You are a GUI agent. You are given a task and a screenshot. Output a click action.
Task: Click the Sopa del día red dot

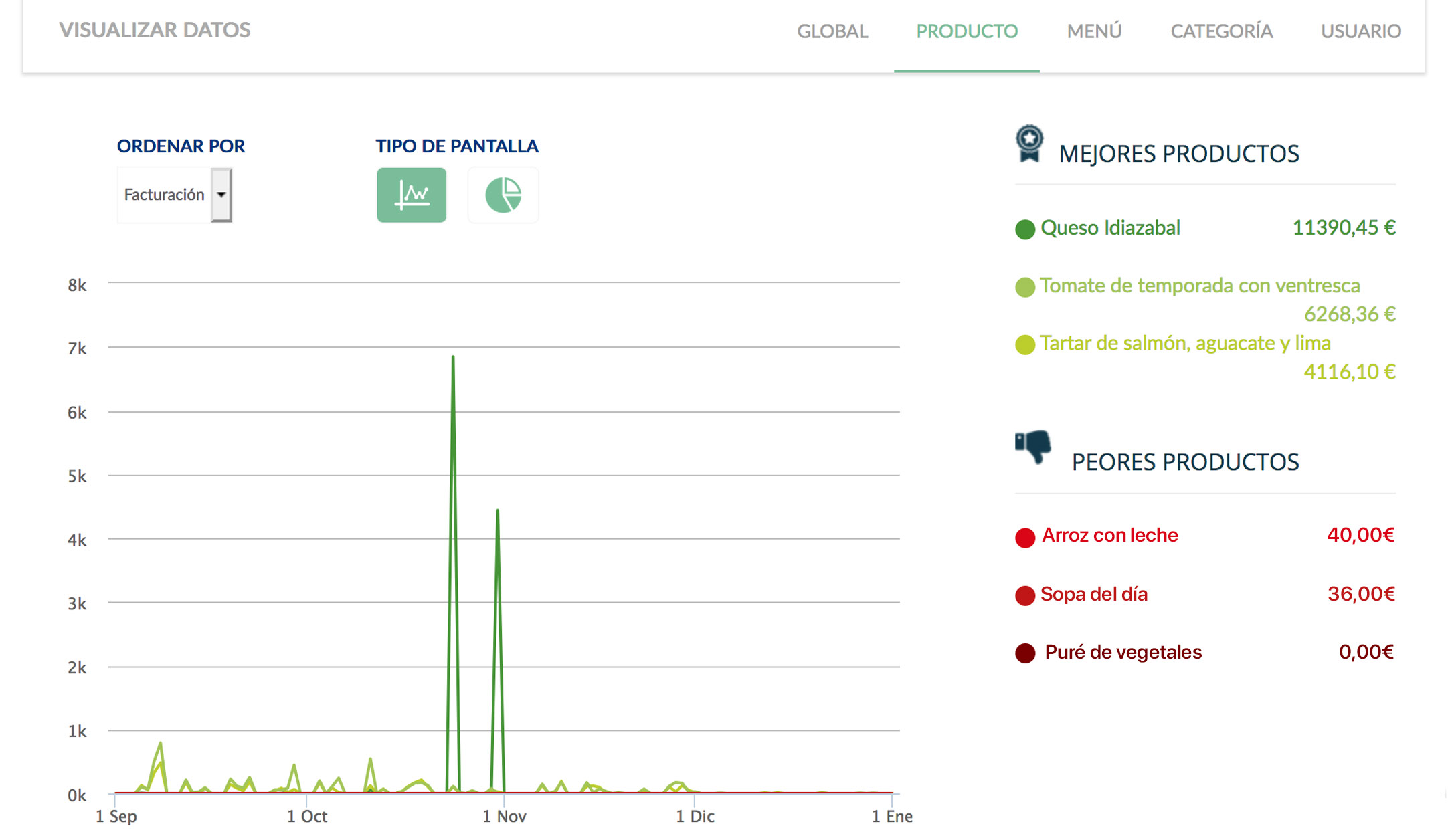pyautogui.click(x=1025, y=595)
